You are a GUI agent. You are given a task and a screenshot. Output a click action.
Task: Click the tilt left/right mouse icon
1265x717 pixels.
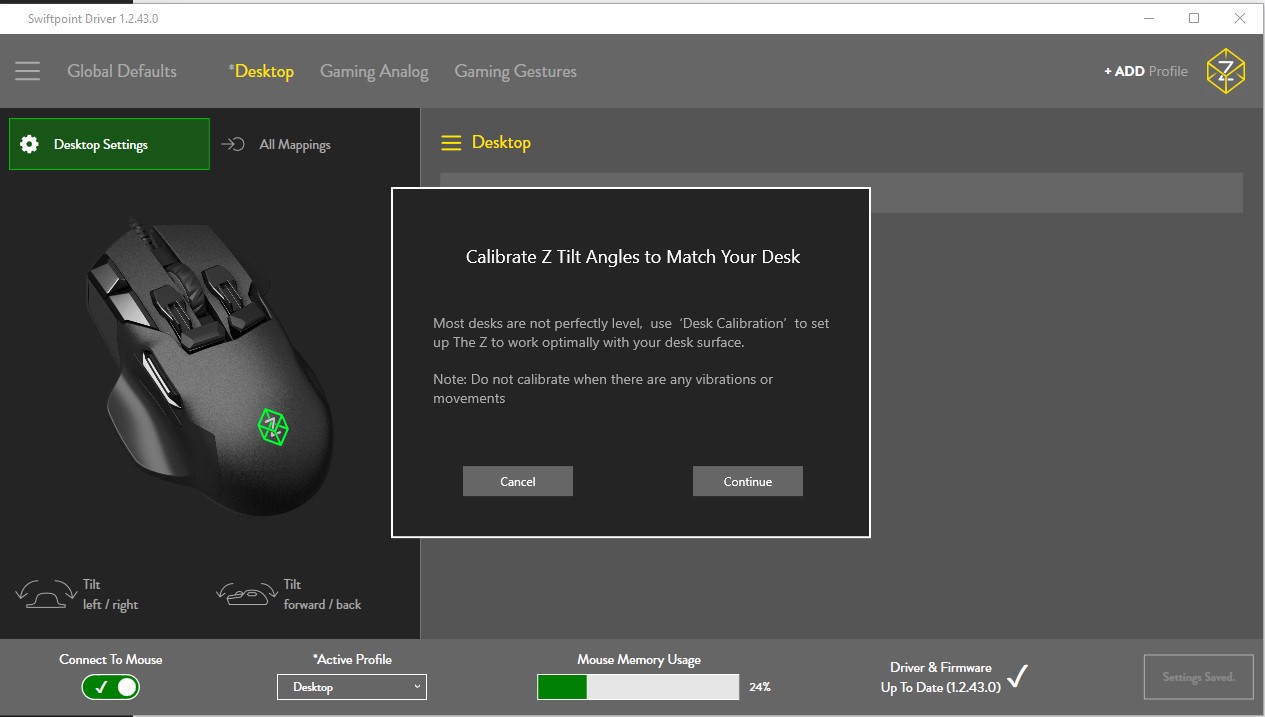pos(46,594)
